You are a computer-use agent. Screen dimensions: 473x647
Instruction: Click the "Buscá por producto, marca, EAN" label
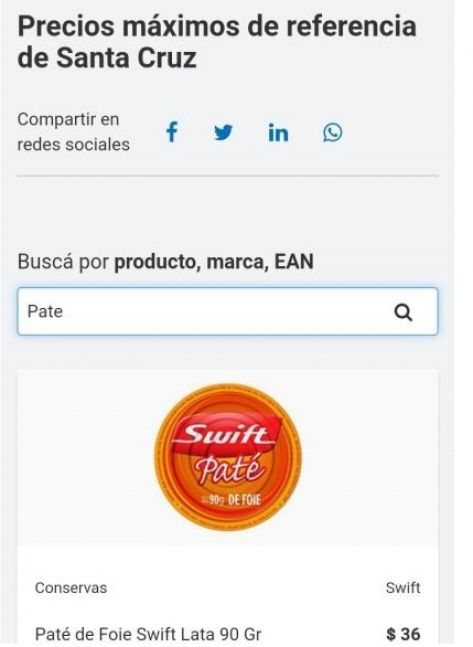(x=166, y=262)
